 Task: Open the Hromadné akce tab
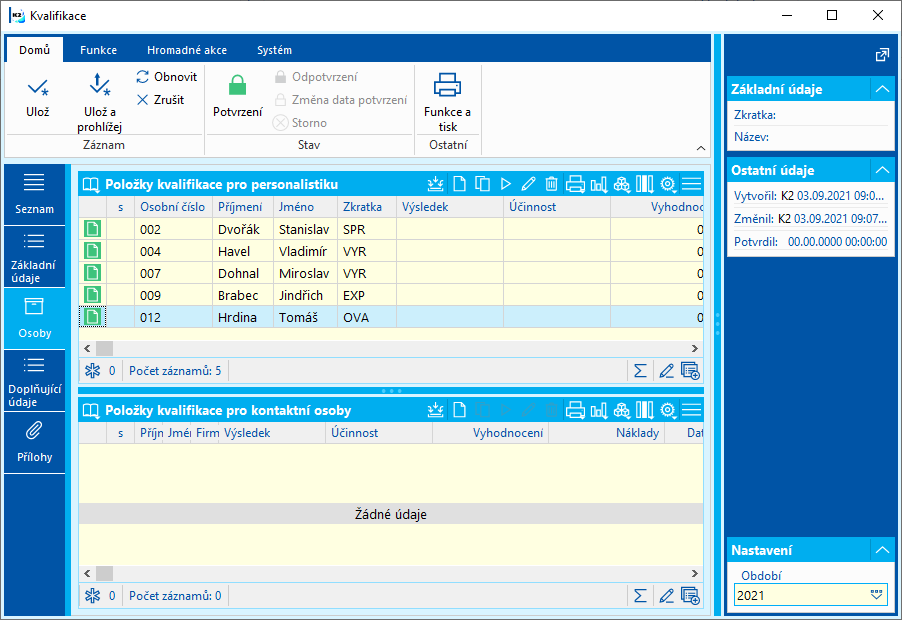pos(186,50)
